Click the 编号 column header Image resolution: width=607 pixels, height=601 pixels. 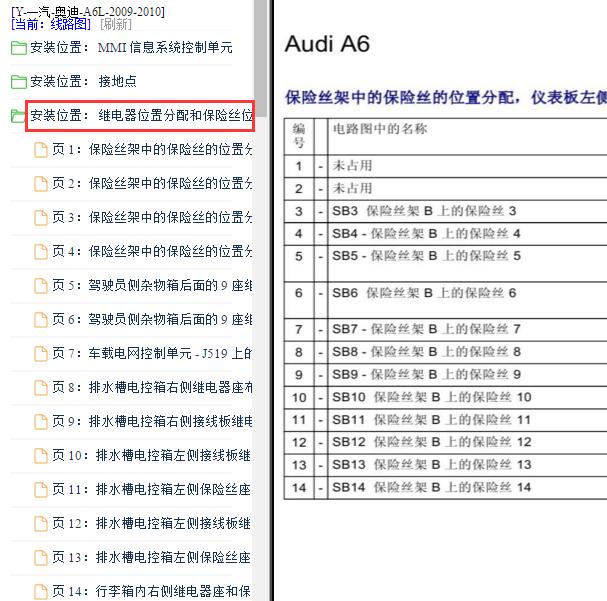click(x=298, y=136)
